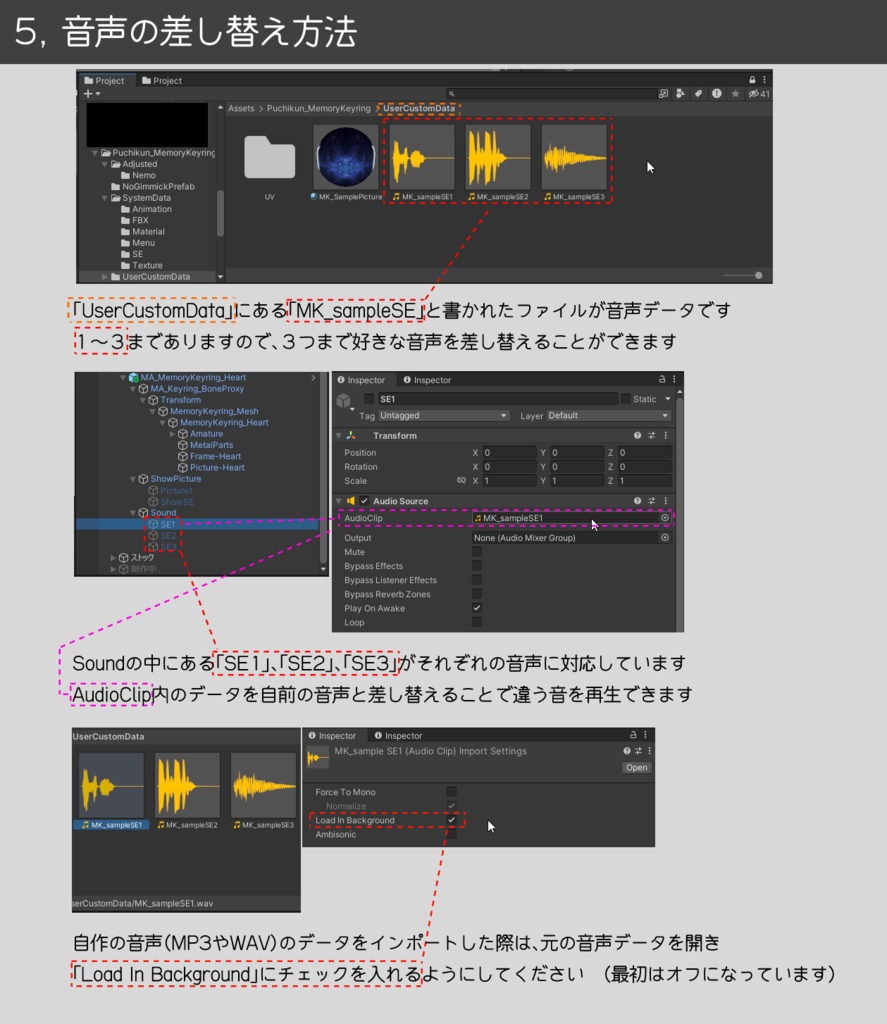Click the AudioClip object picker circle icon

click(664, 518)
